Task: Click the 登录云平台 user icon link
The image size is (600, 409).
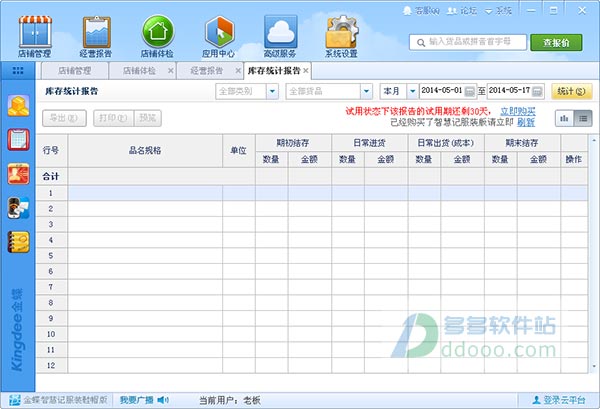Action: coord(559,400)
